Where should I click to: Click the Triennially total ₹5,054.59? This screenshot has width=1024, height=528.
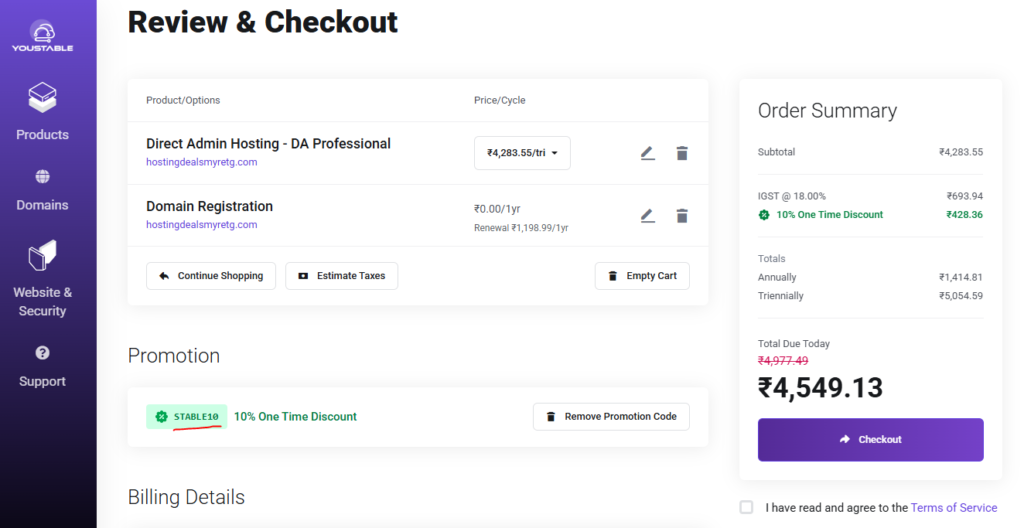click(961, 295)
